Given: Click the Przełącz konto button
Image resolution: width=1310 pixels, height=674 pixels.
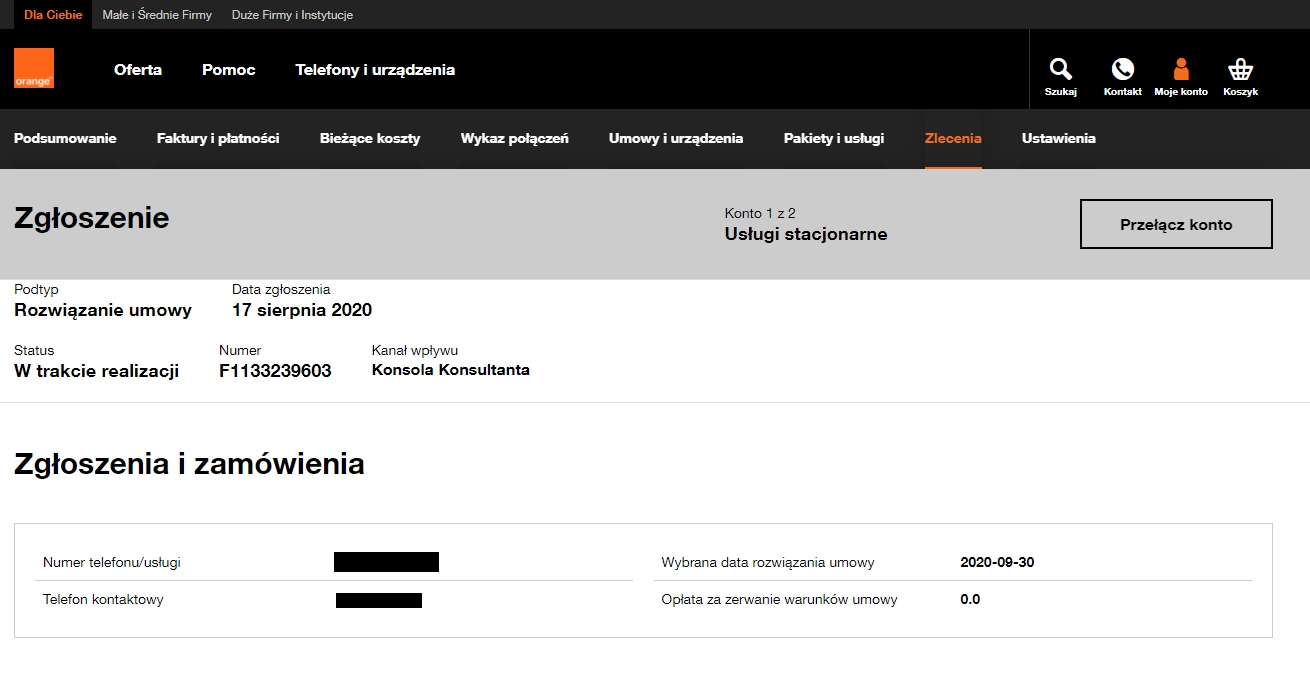Looking at the screenshot, I should point(1176,223).
